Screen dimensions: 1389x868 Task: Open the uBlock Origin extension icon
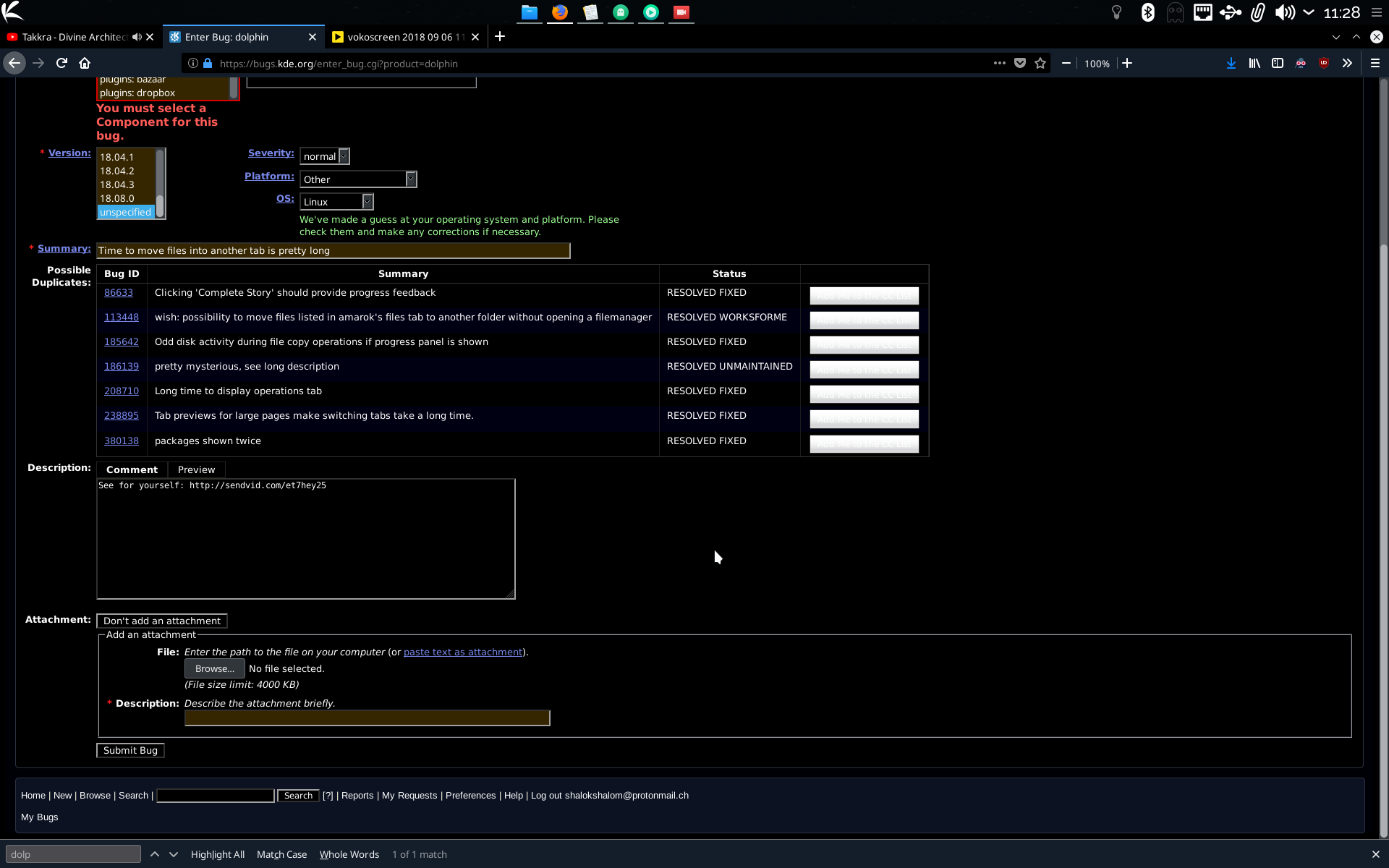1324,64
